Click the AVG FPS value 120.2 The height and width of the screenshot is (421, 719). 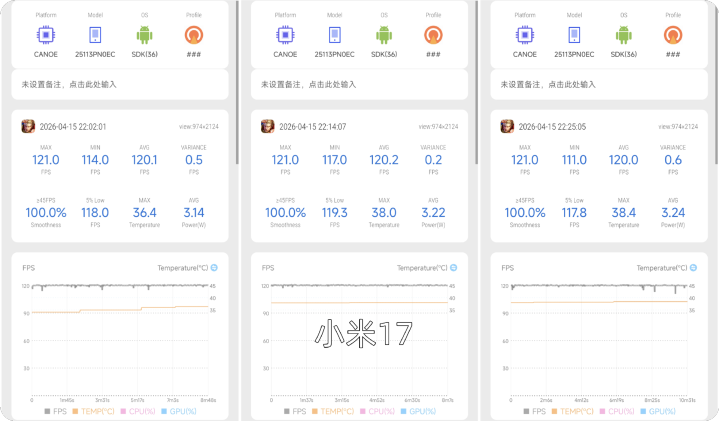[384, 160]
